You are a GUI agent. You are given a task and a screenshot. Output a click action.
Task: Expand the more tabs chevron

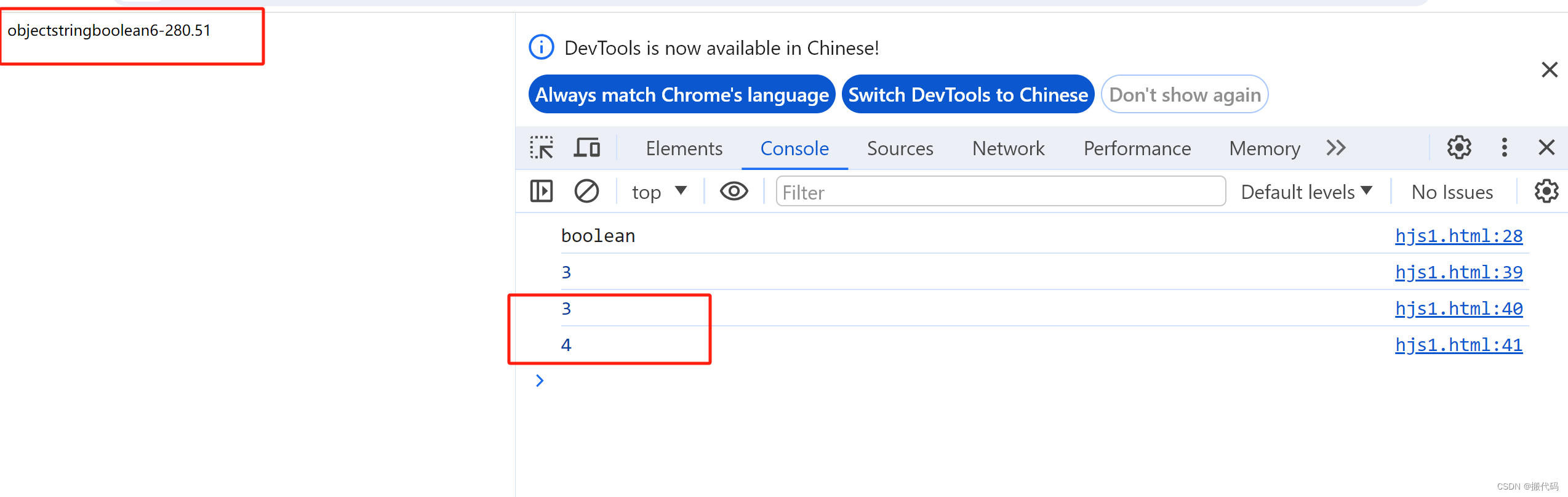click(x=1336, y=148)
